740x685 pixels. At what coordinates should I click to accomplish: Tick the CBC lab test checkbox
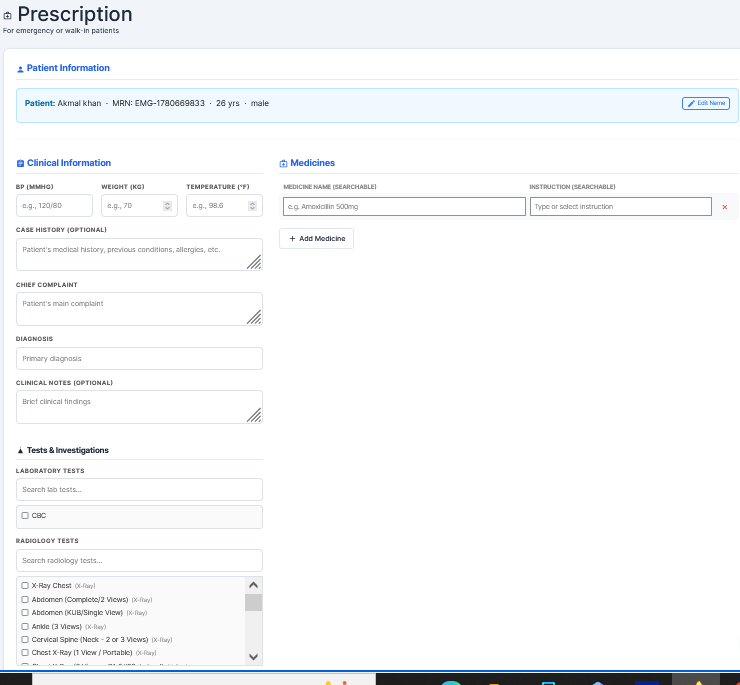pos(25,516)
